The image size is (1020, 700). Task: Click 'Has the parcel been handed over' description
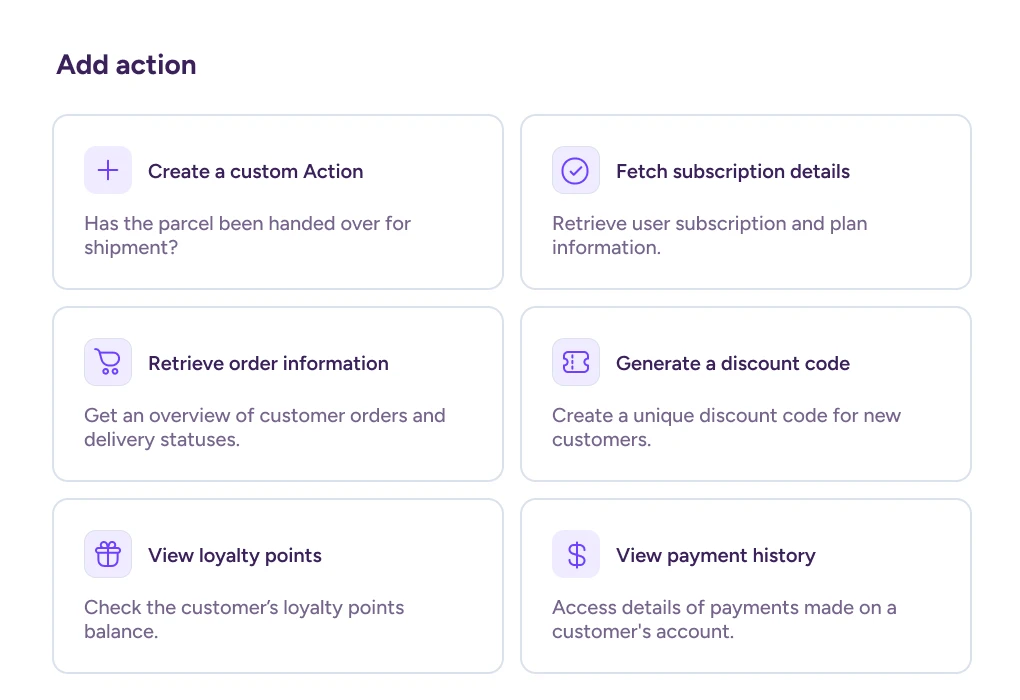tap(247, 236)
